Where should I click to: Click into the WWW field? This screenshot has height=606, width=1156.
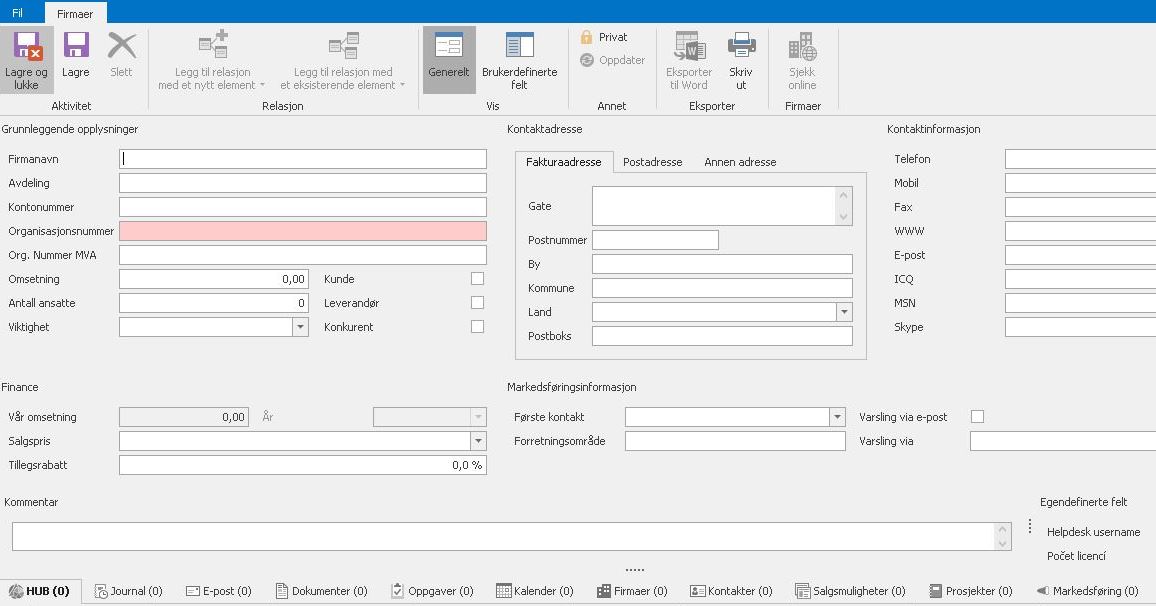[x=1081, y=231]
